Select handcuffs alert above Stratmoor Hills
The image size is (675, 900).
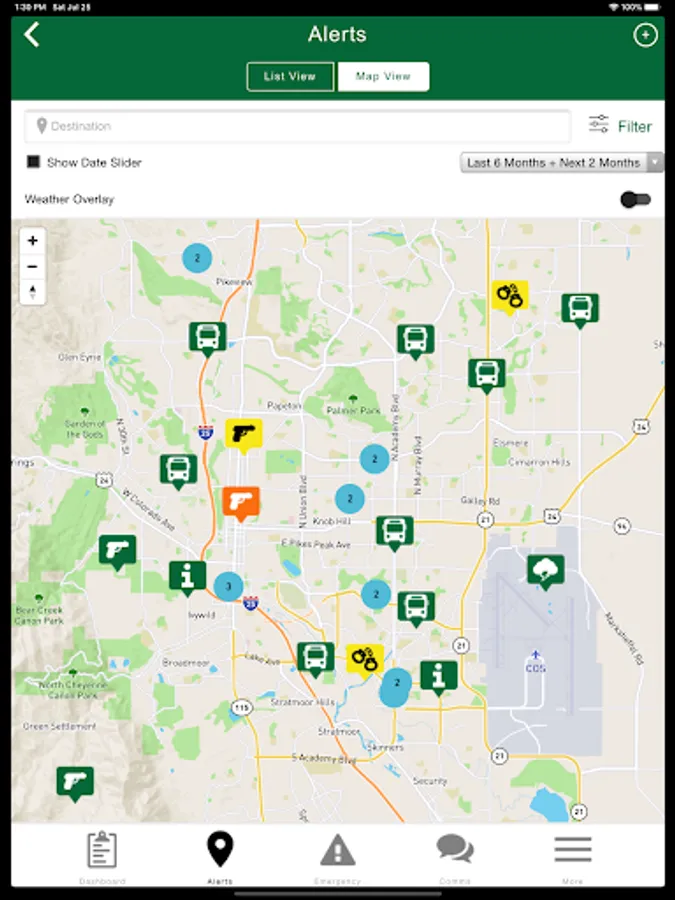point(365,660)
